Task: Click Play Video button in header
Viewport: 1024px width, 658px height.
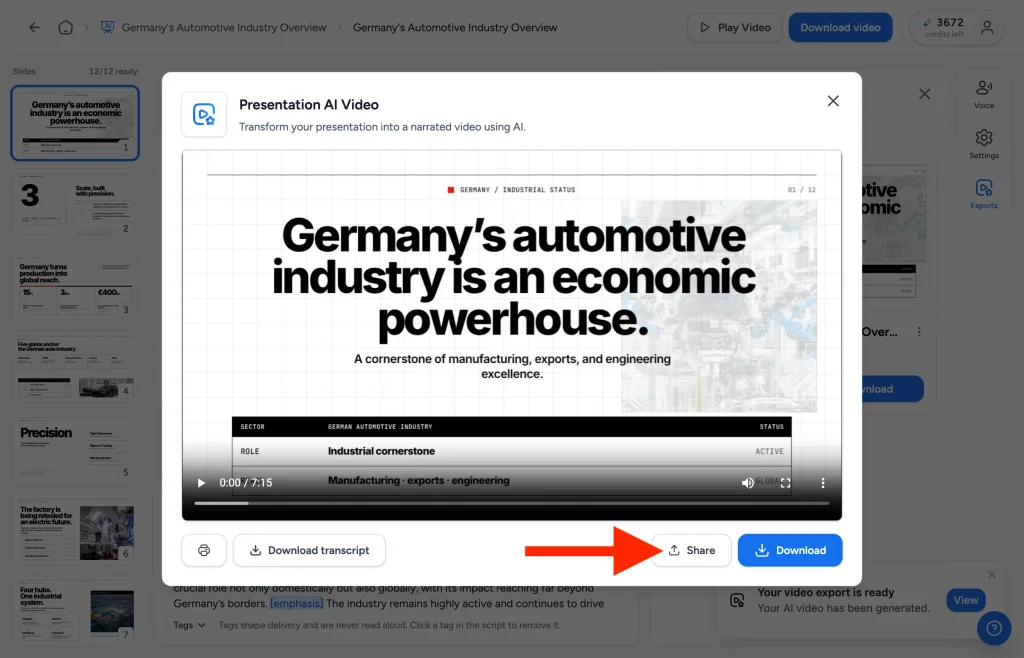Action: coord(735,27)
